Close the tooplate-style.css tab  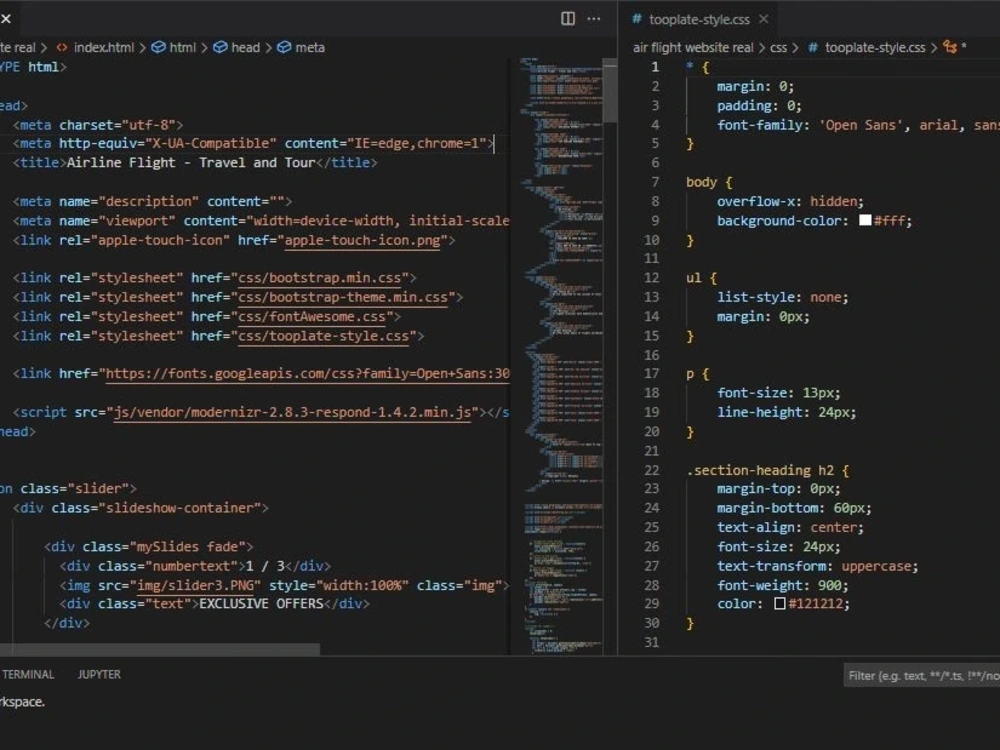(763, 19)
